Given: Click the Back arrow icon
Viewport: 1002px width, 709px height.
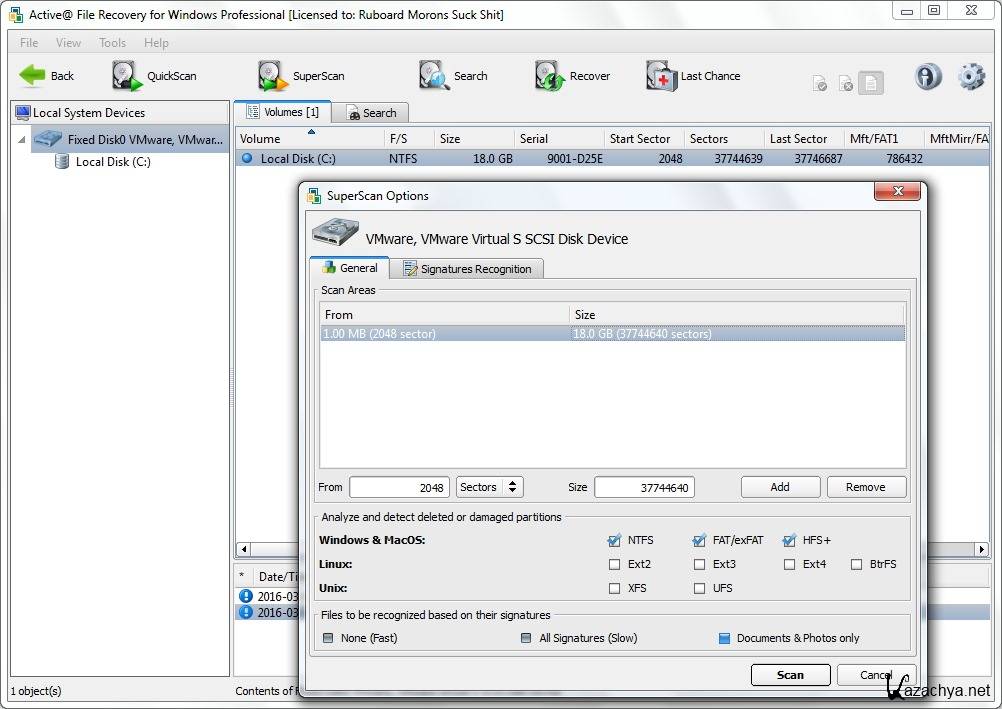Looking at the screenshot, I should coord(33,76).
